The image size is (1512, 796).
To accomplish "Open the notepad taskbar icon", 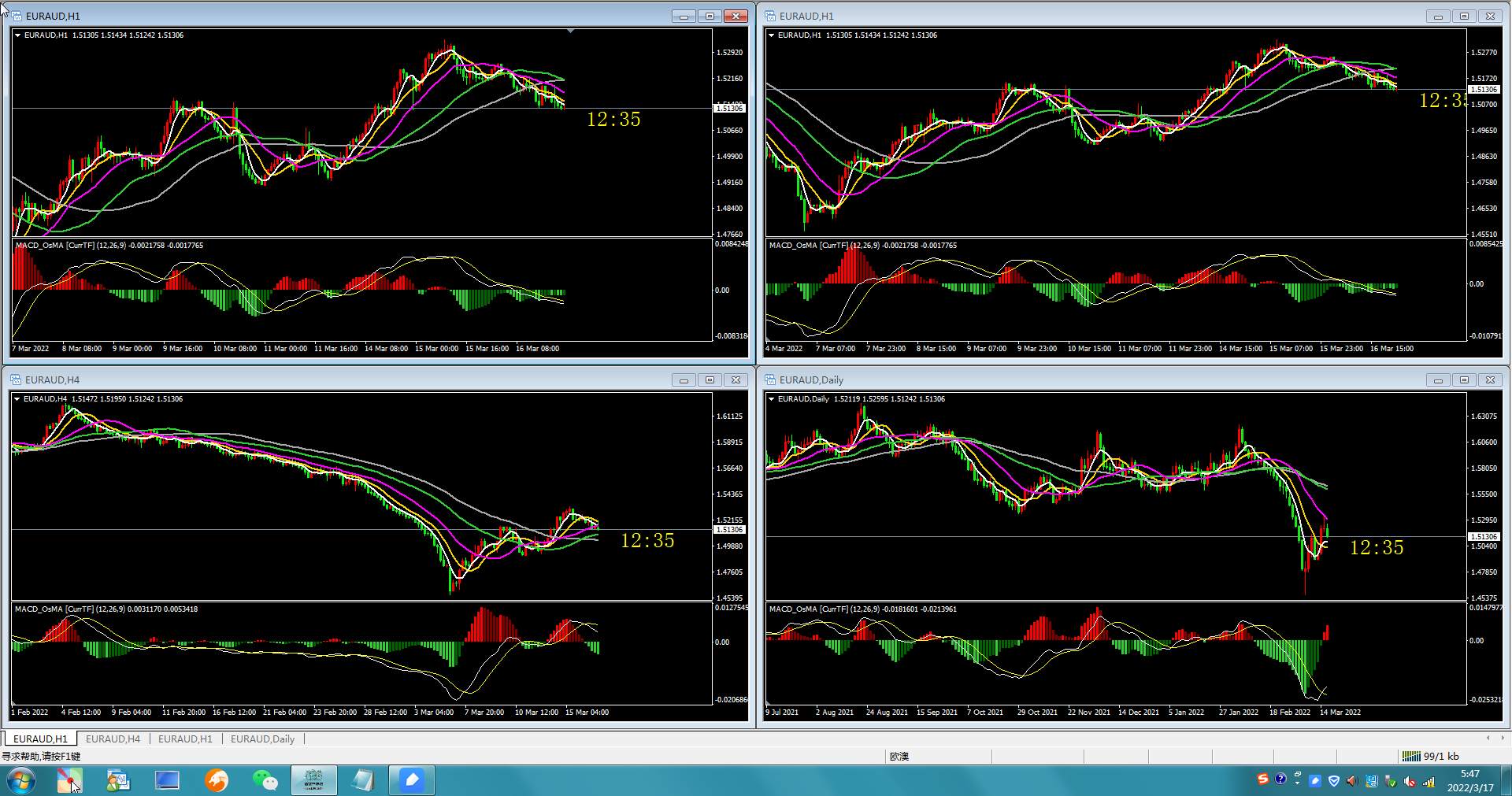I will pyautogui.click(x=363, y=780).
